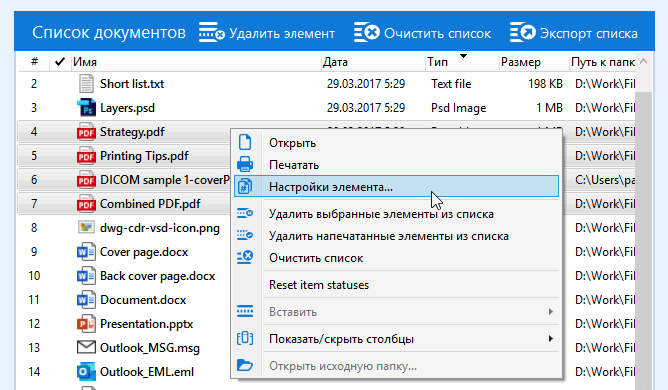Screen dimensions: 668x390
Task: Click the printer icon beside Печатать
Action: point(245,164)
